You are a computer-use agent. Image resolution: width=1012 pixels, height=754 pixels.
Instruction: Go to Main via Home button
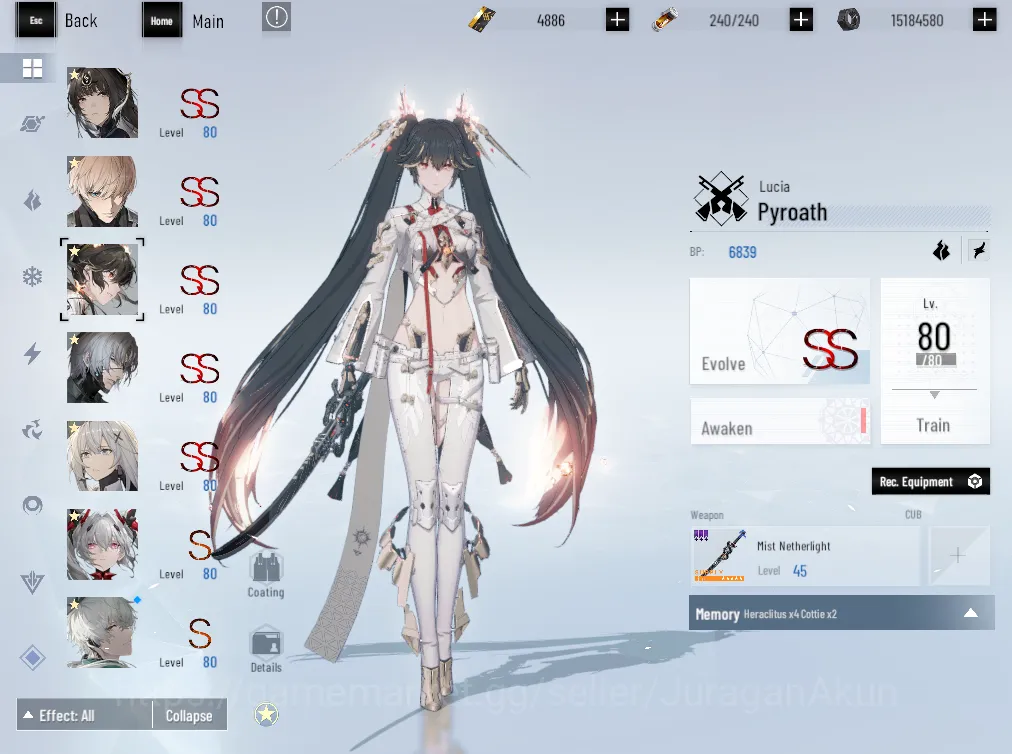pyautogui.click(x=184, y=21)
